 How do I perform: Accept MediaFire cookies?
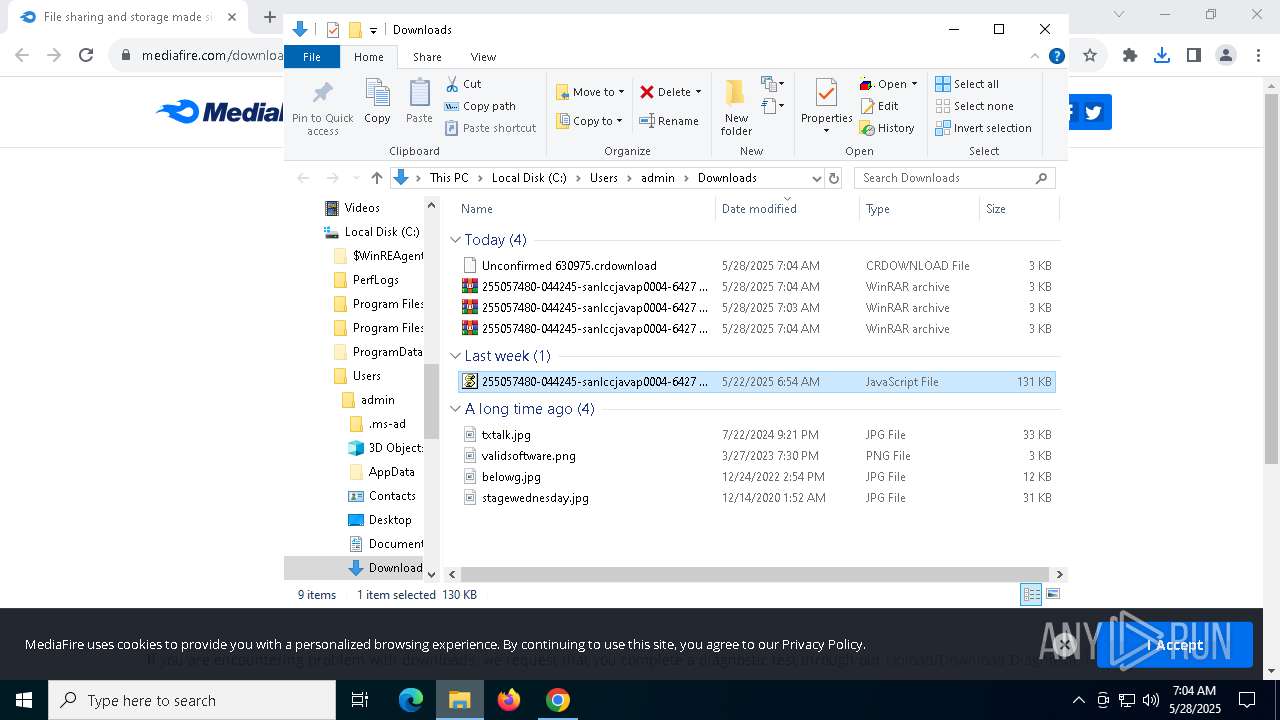coord(1175,645)
